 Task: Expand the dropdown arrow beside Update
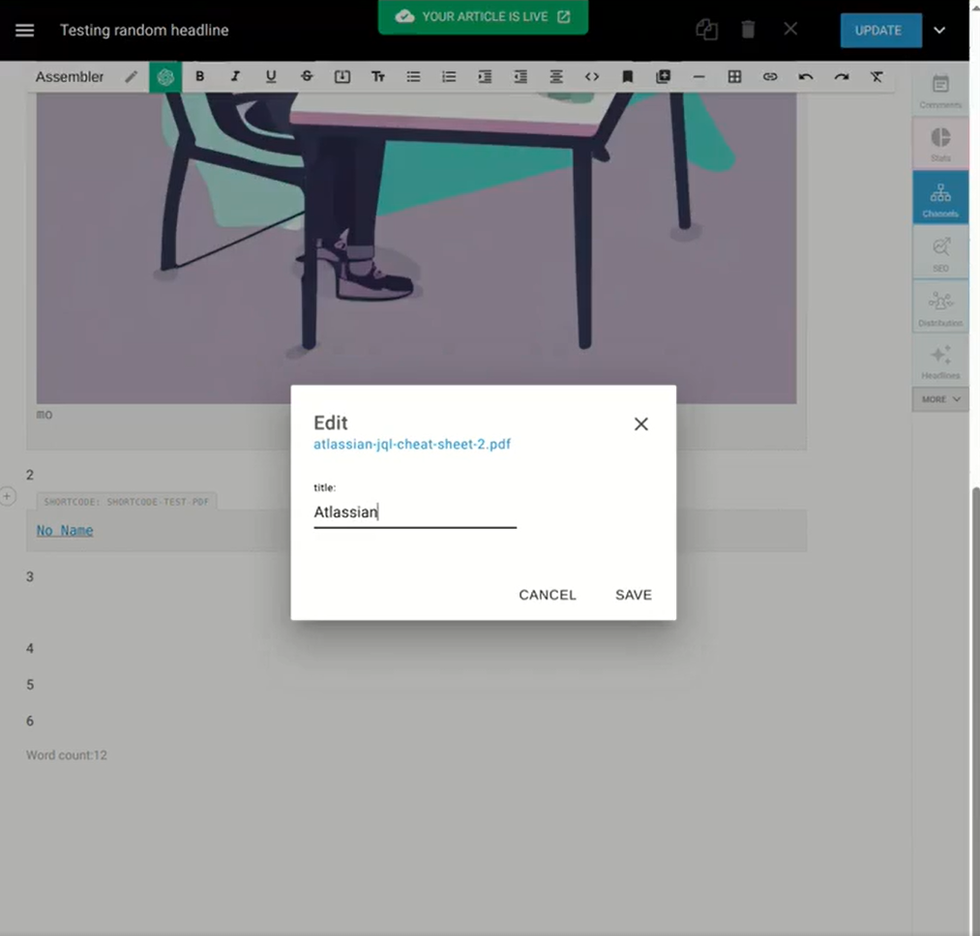click(x=939, y=30)
